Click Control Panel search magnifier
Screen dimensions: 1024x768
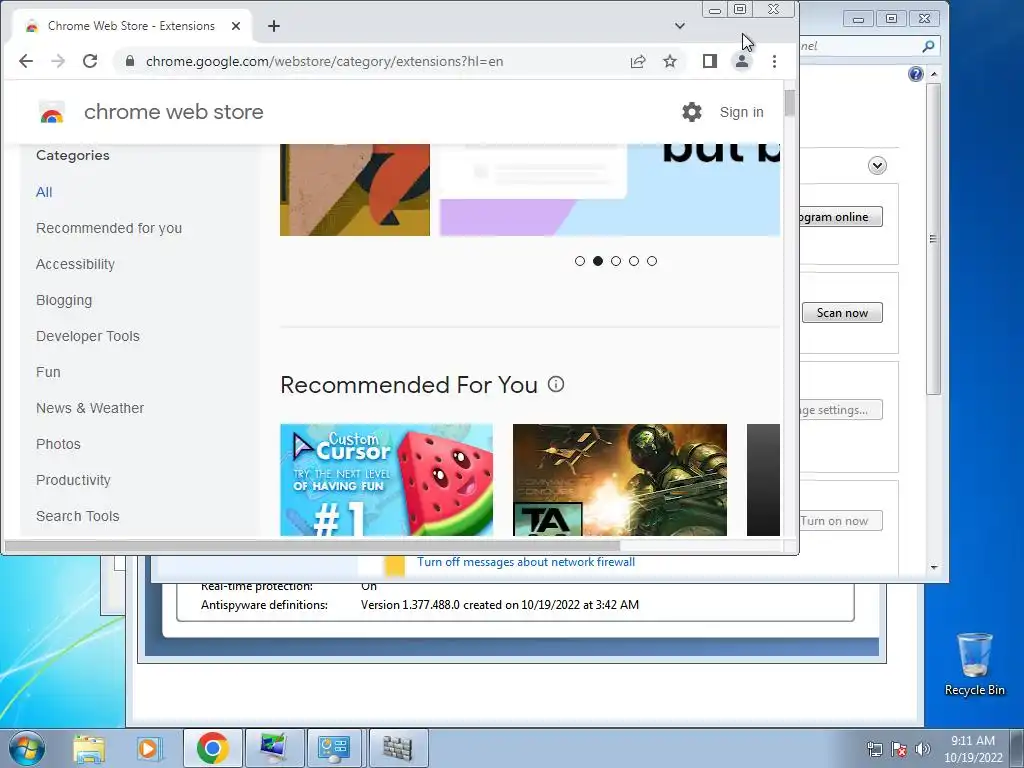pyautogui.click(x=928, y=46)
